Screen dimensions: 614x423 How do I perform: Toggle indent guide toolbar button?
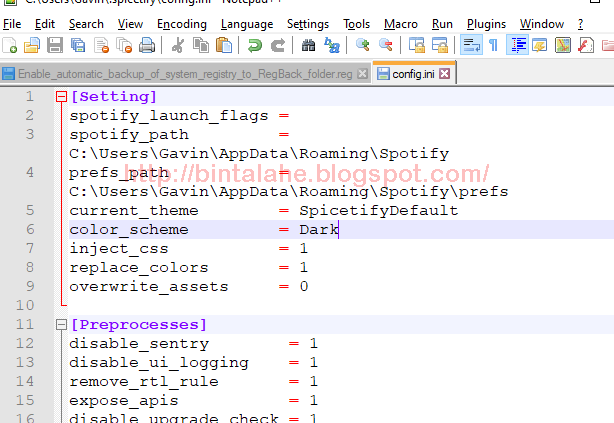coord(517,45)
